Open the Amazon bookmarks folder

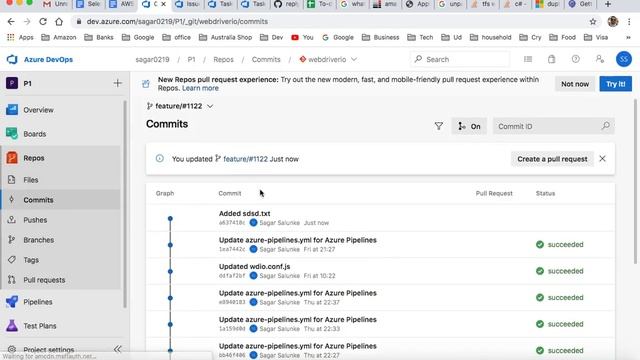tap(59, 38)
